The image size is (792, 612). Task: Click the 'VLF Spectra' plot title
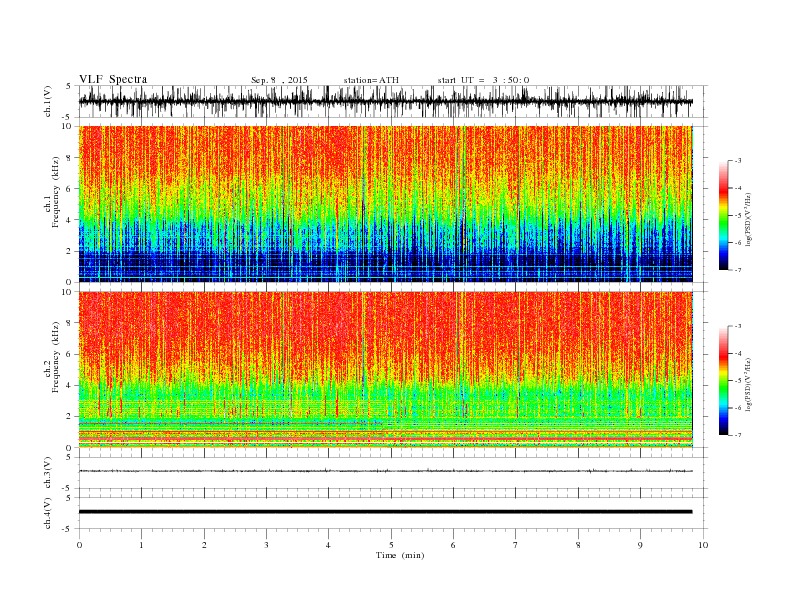[113, 79]
